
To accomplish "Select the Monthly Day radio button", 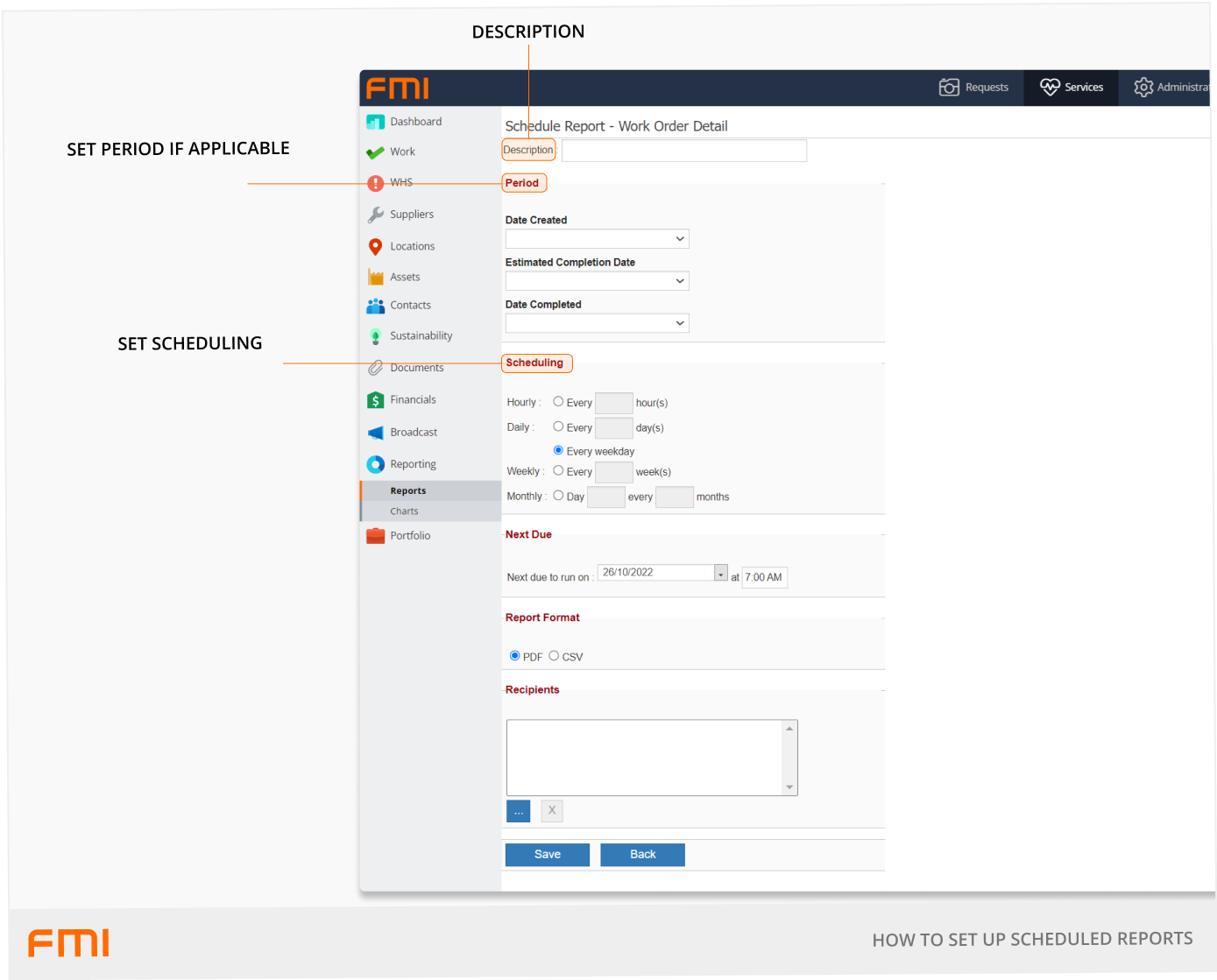I will pyautogui.click(x=558, y=496).
